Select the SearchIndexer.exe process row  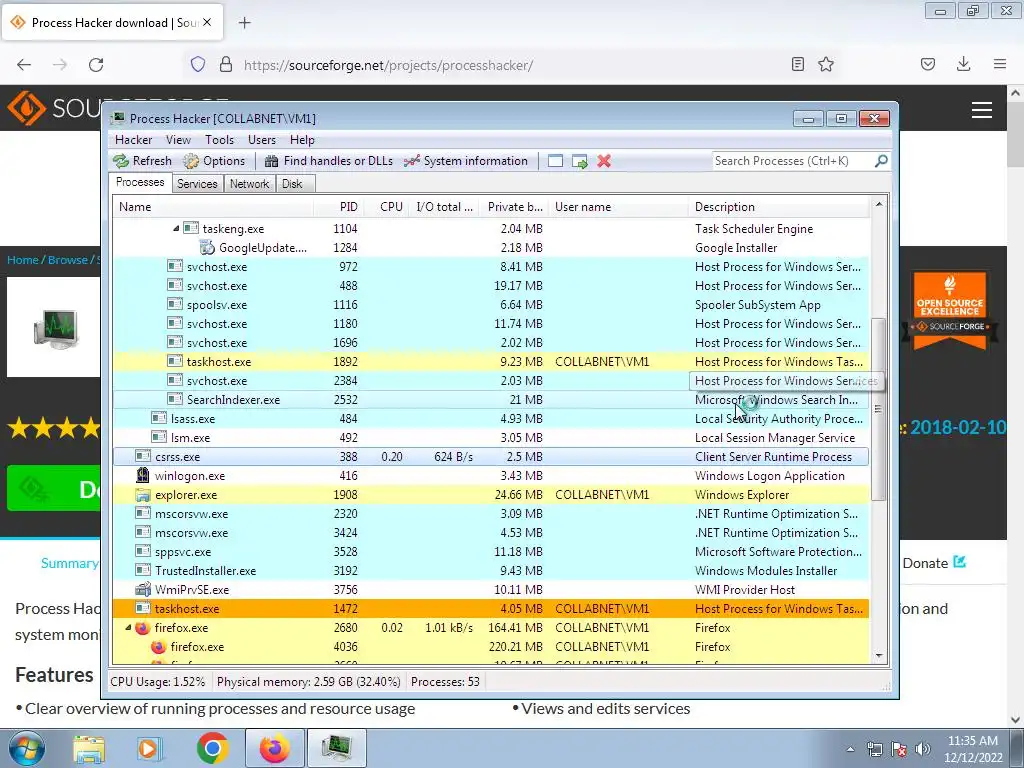click(x=491, y=400)
